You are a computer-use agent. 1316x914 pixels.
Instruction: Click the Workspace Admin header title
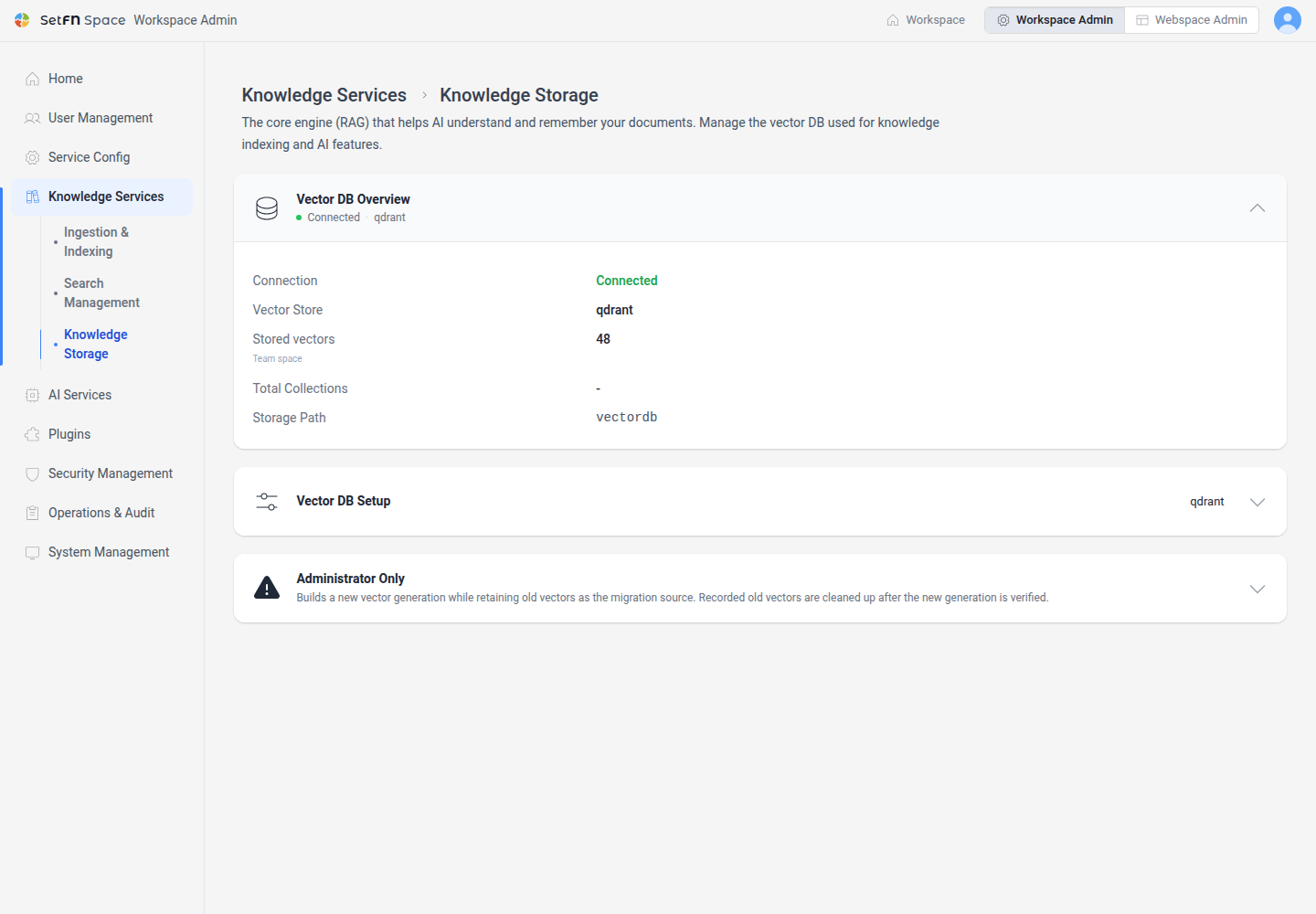tap(186, 20)
